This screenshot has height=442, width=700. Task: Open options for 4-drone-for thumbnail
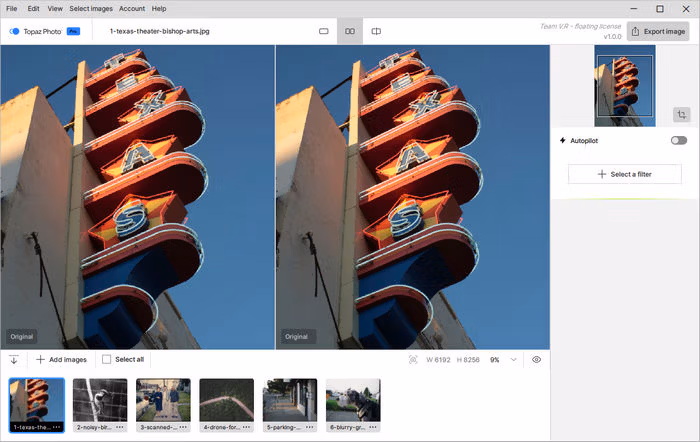246,427
